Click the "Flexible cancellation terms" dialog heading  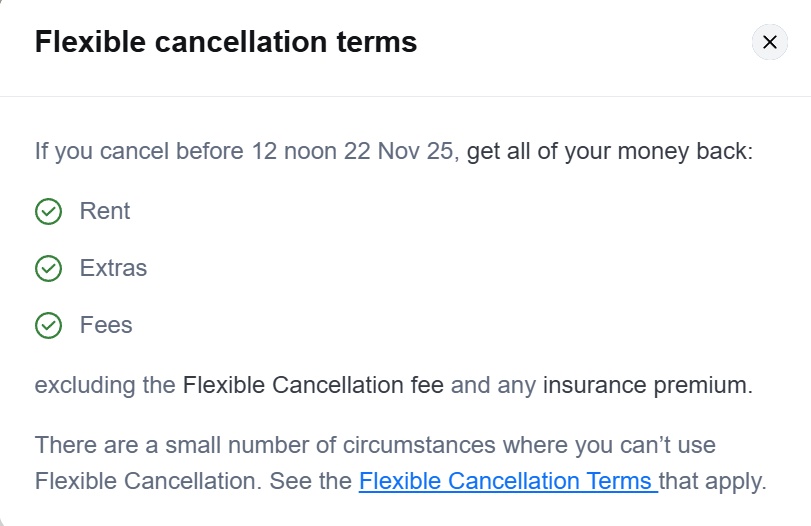(226, 42)
